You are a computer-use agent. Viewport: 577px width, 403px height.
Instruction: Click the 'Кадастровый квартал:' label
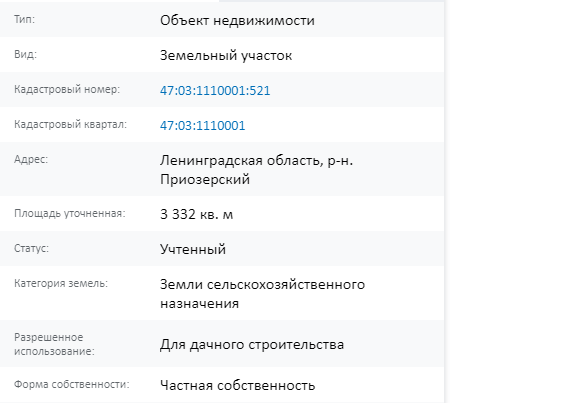70,124
